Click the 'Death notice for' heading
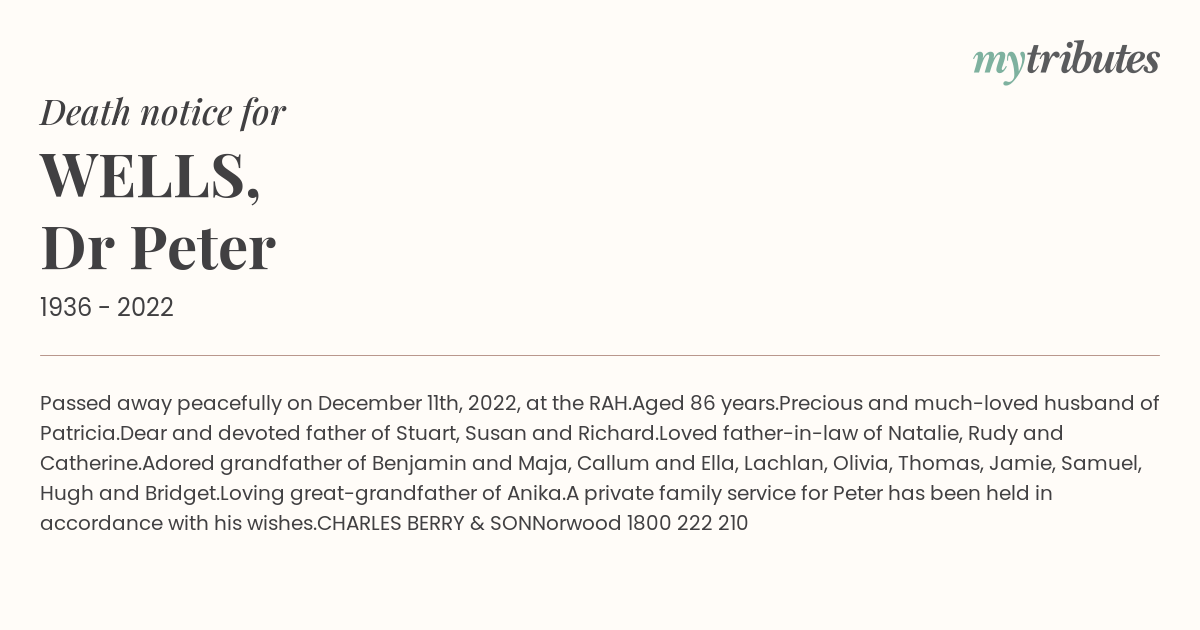The height and width of the screenshot is (630, 1200). [163, 113]
